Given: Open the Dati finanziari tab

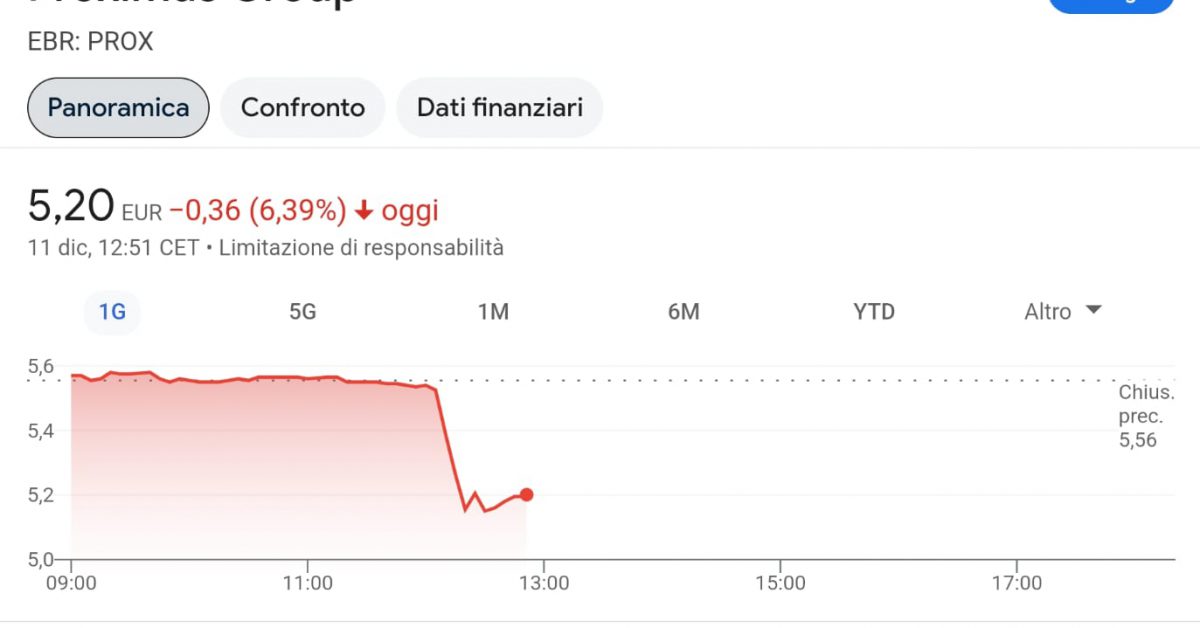Looking at the screenshot, I should 500,107.
